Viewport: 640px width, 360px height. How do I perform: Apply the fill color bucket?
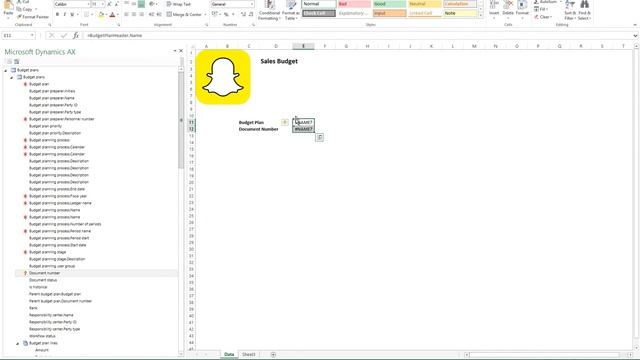(101, 15)
